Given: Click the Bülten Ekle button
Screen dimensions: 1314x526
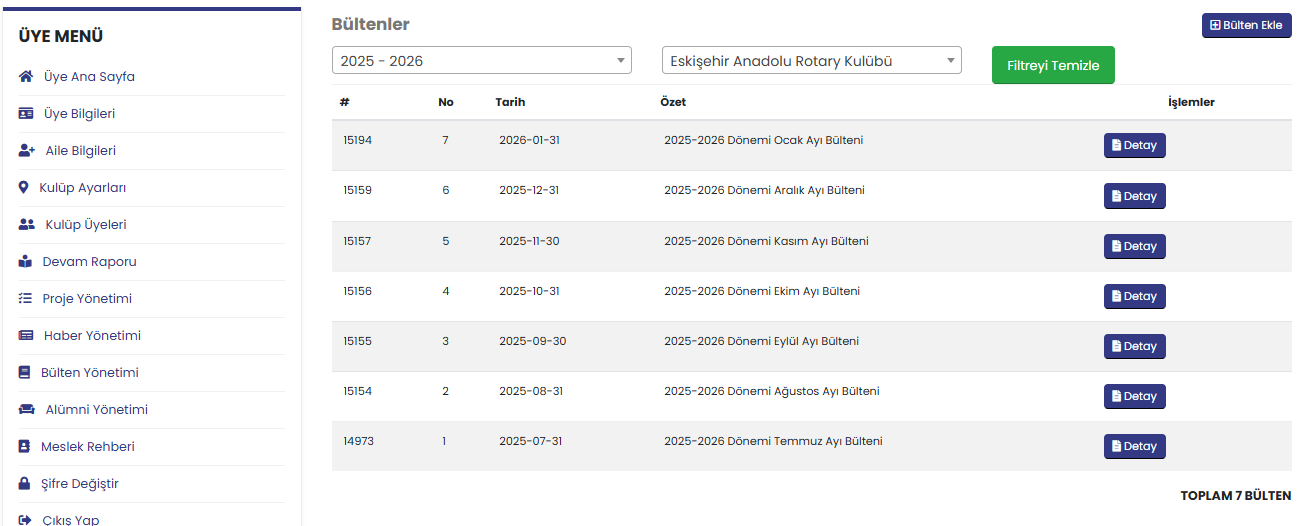Looking at the screenshot, I should pos(1246,25).
